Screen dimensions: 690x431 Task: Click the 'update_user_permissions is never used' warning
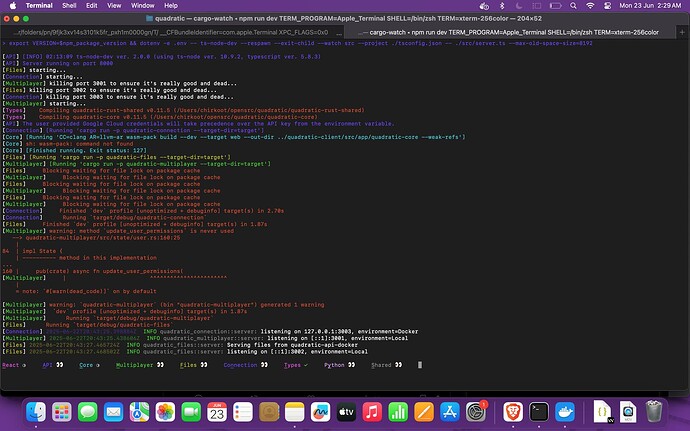119,231
